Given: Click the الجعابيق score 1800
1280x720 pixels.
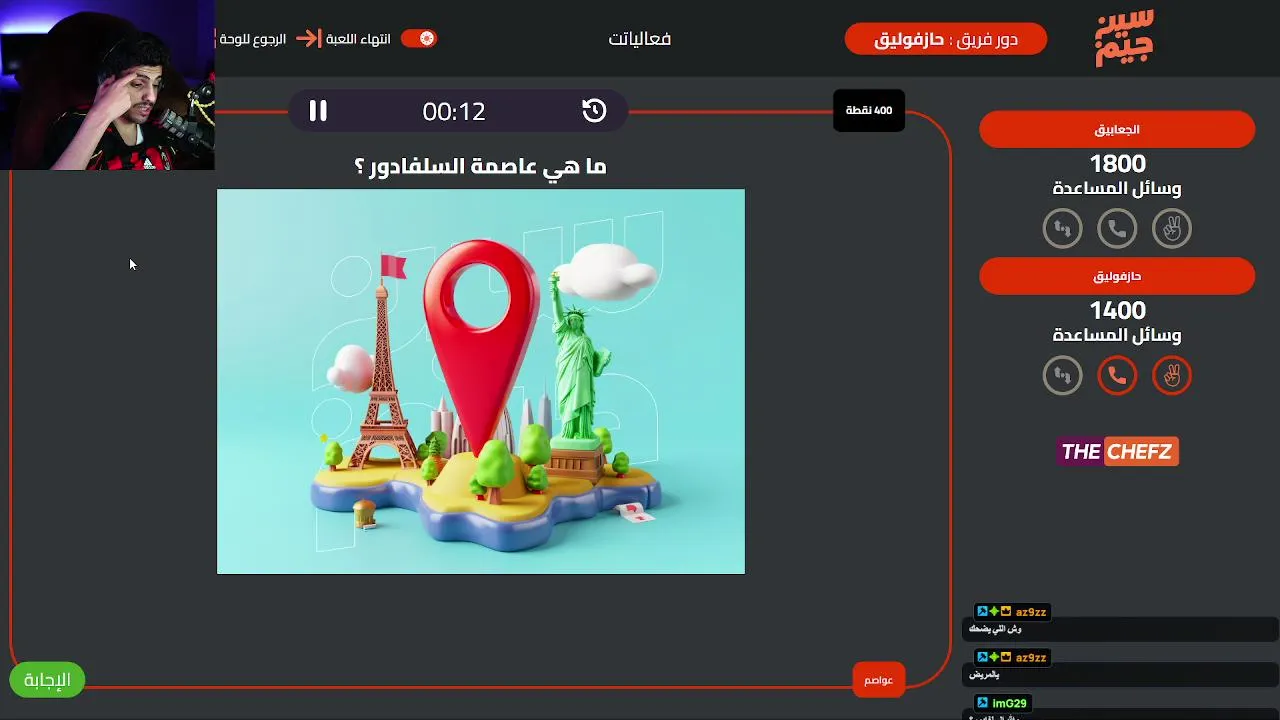Looking at the screenshot, I should 1117,163.
